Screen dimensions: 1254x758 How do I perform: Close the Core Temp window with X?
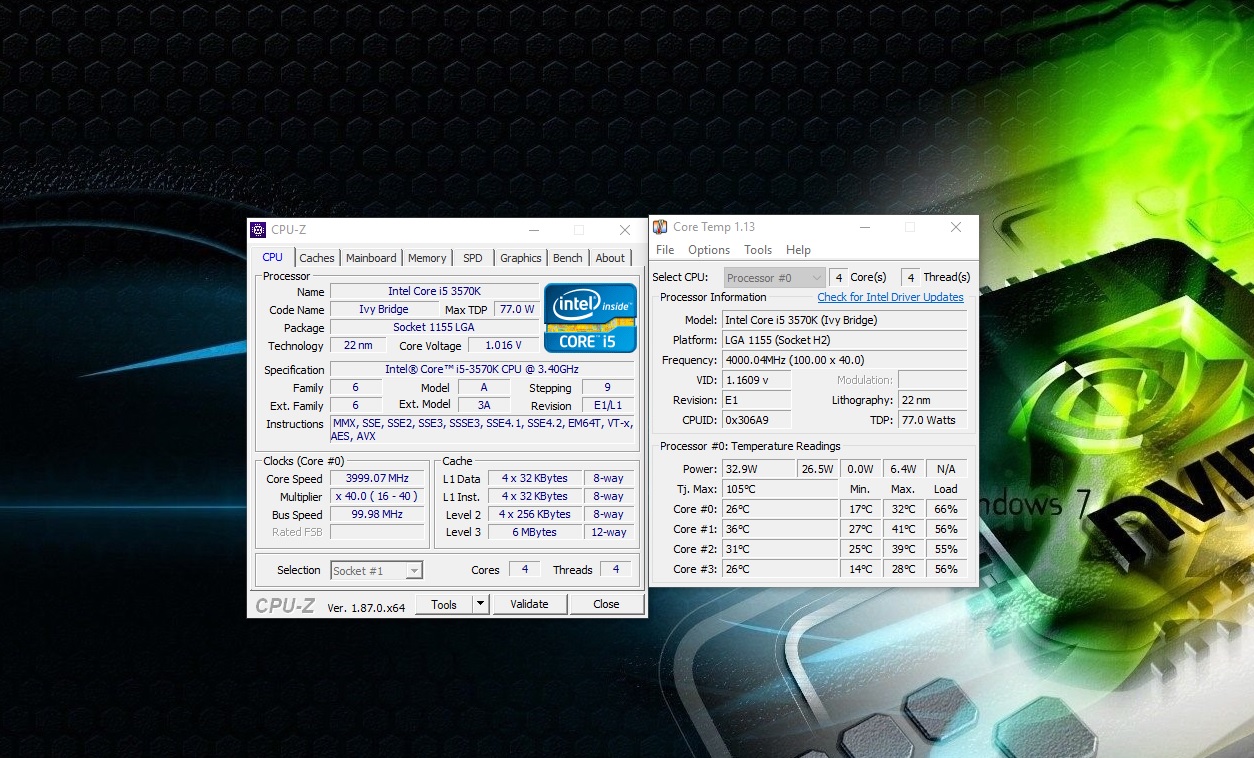point(956,227)
